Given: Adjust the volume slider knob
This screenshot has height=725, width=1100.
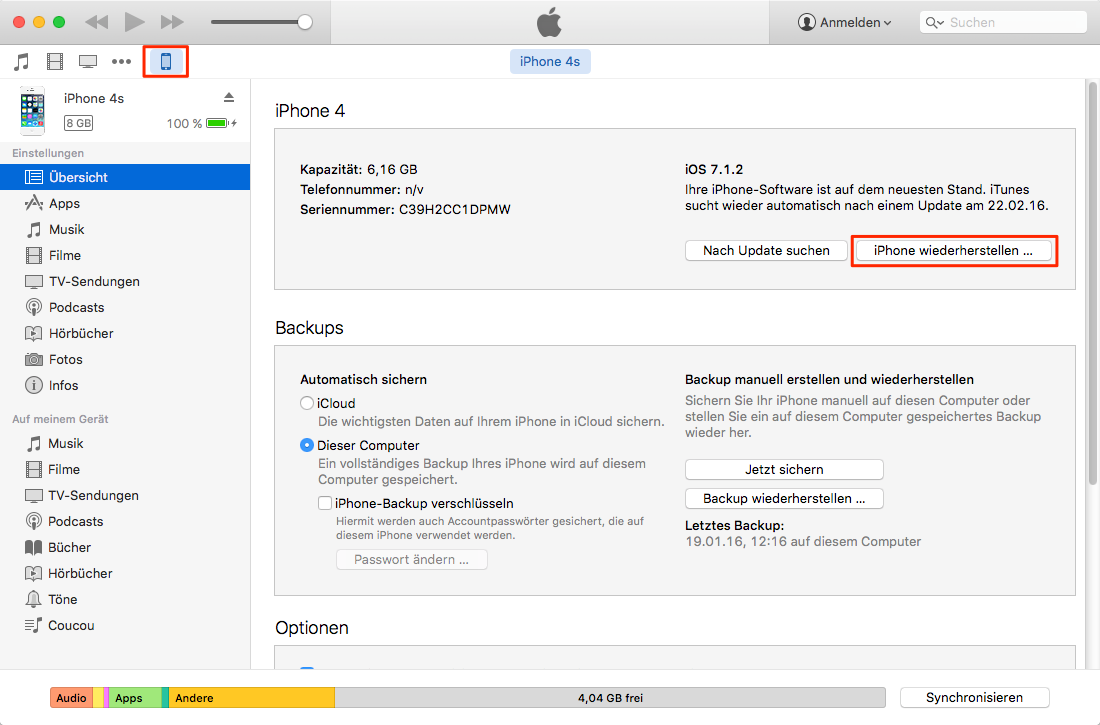Looking at the screenshot, I should (x=304, y=22).
